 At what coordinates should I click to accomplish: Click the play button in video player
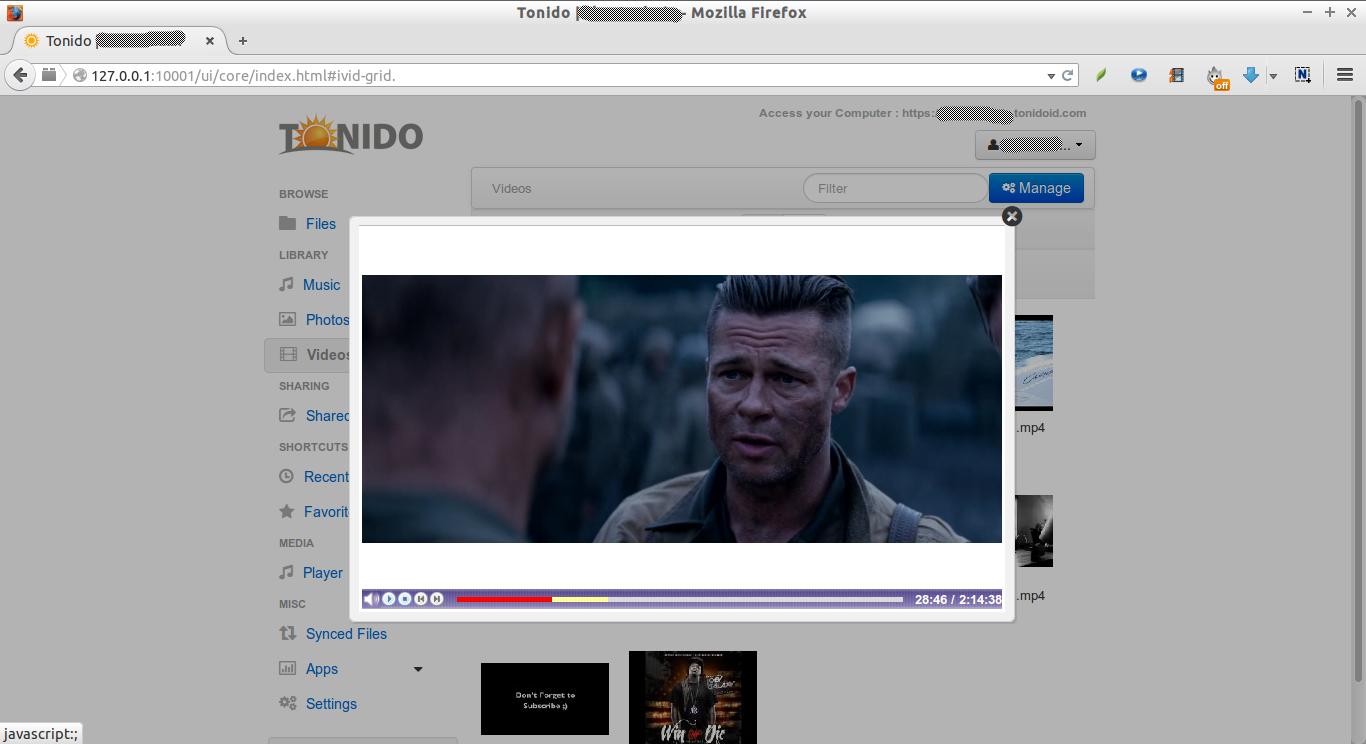pyautogui.click(x=389, y=599)
